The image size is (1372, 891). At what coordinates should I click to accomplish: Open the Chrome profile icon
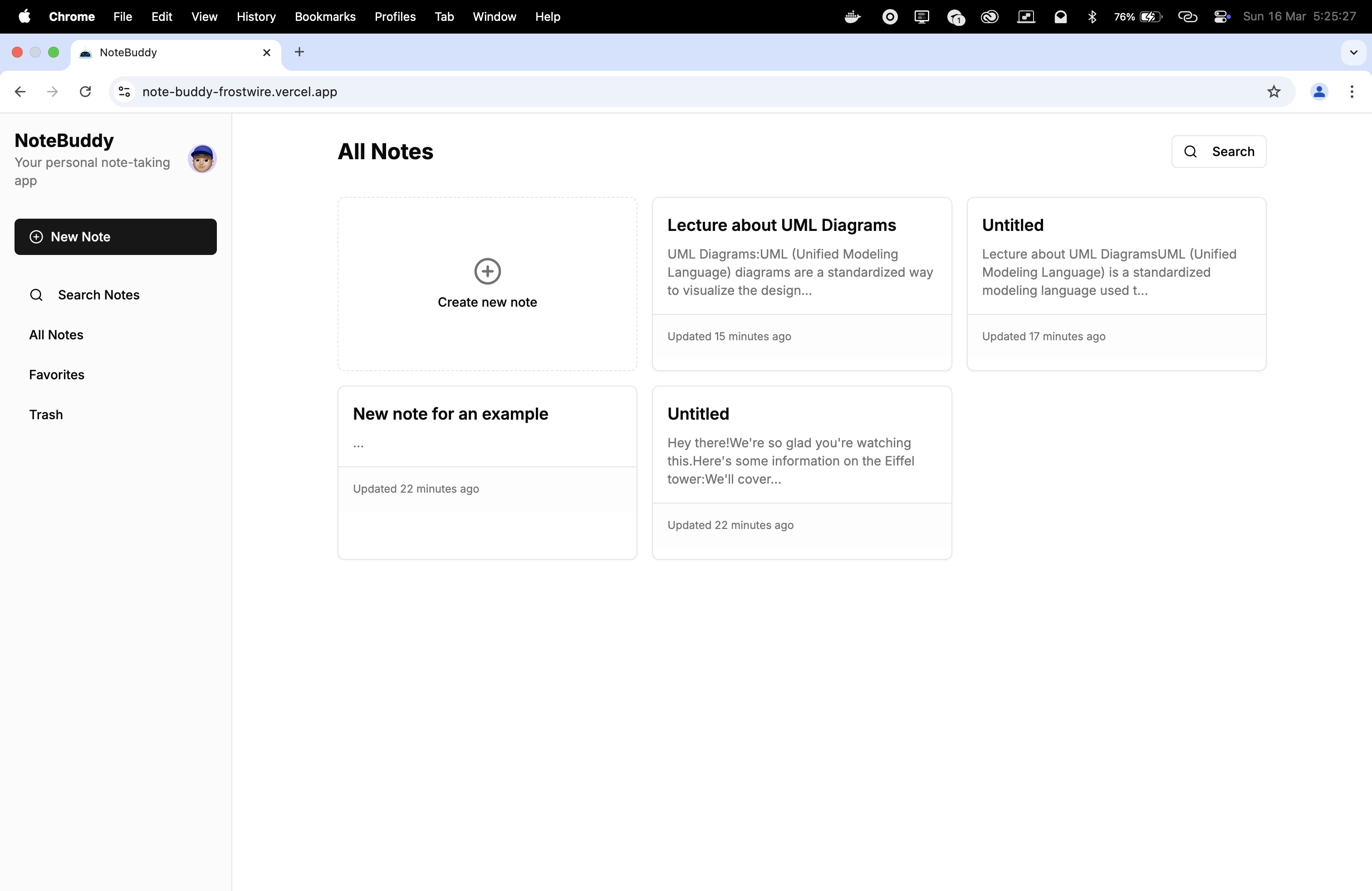(1319, 92)
